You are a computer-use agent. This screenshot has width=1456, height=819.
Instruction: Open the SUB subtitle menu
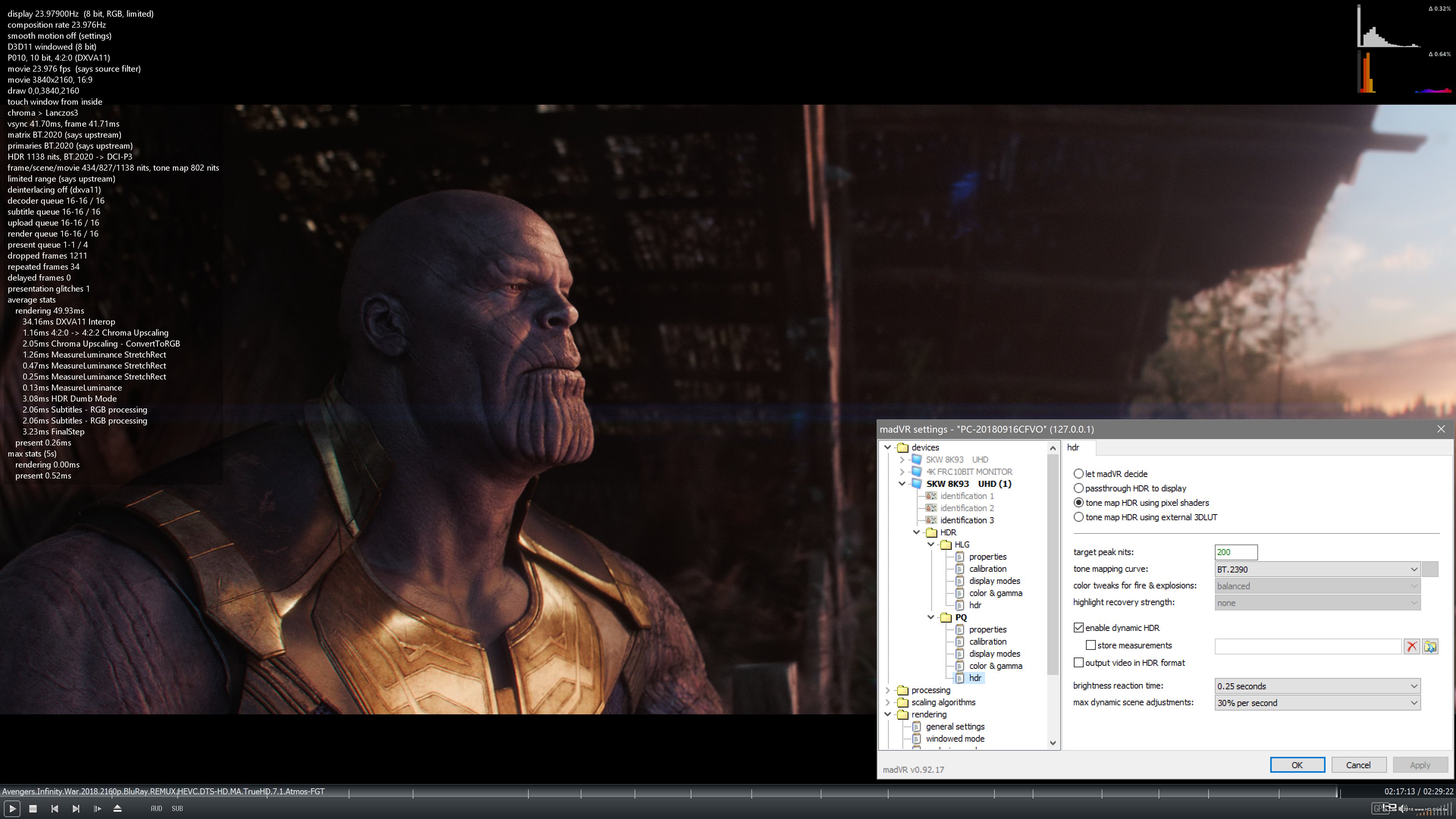177,809
